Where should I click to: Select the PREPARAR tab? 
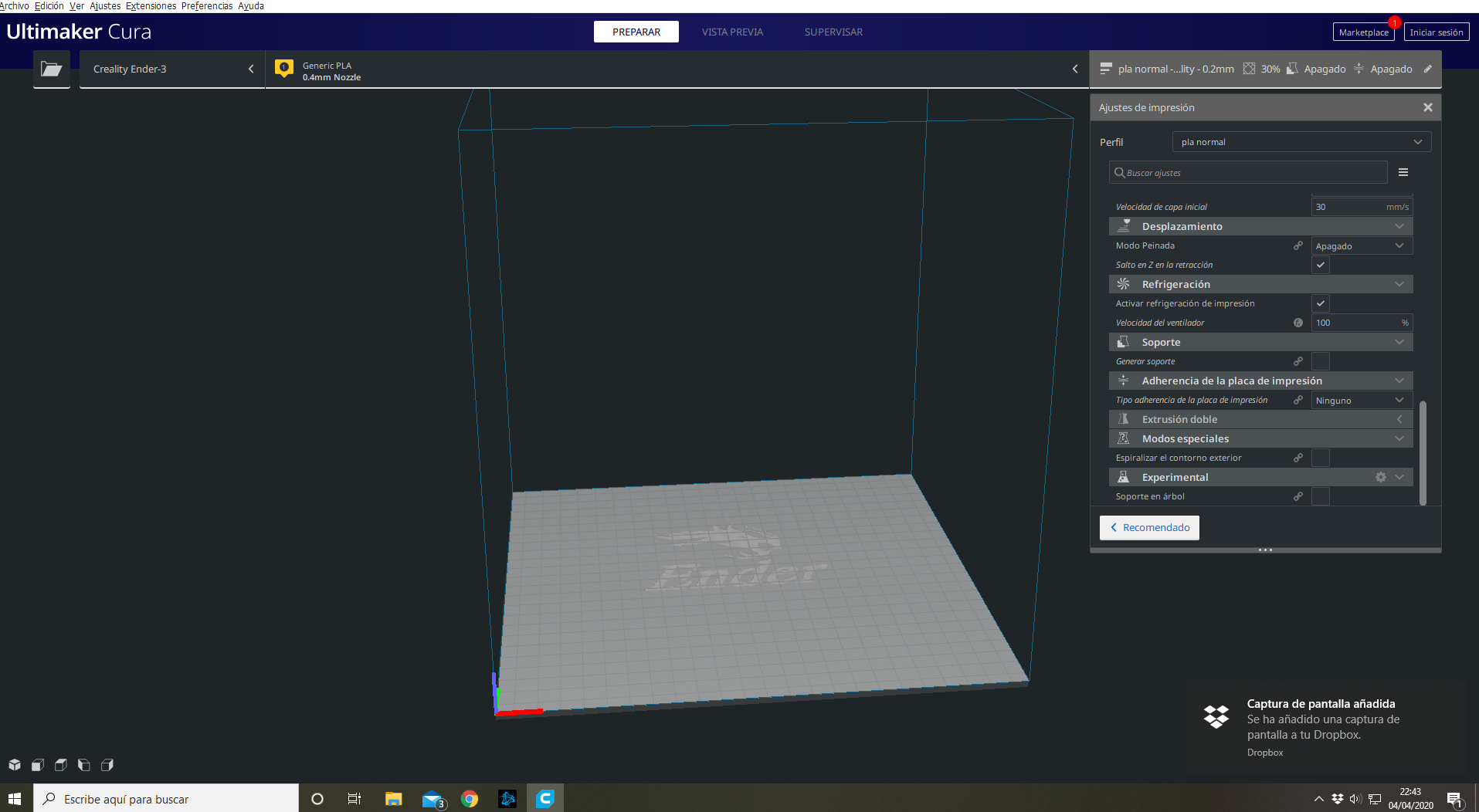point(636,32)
